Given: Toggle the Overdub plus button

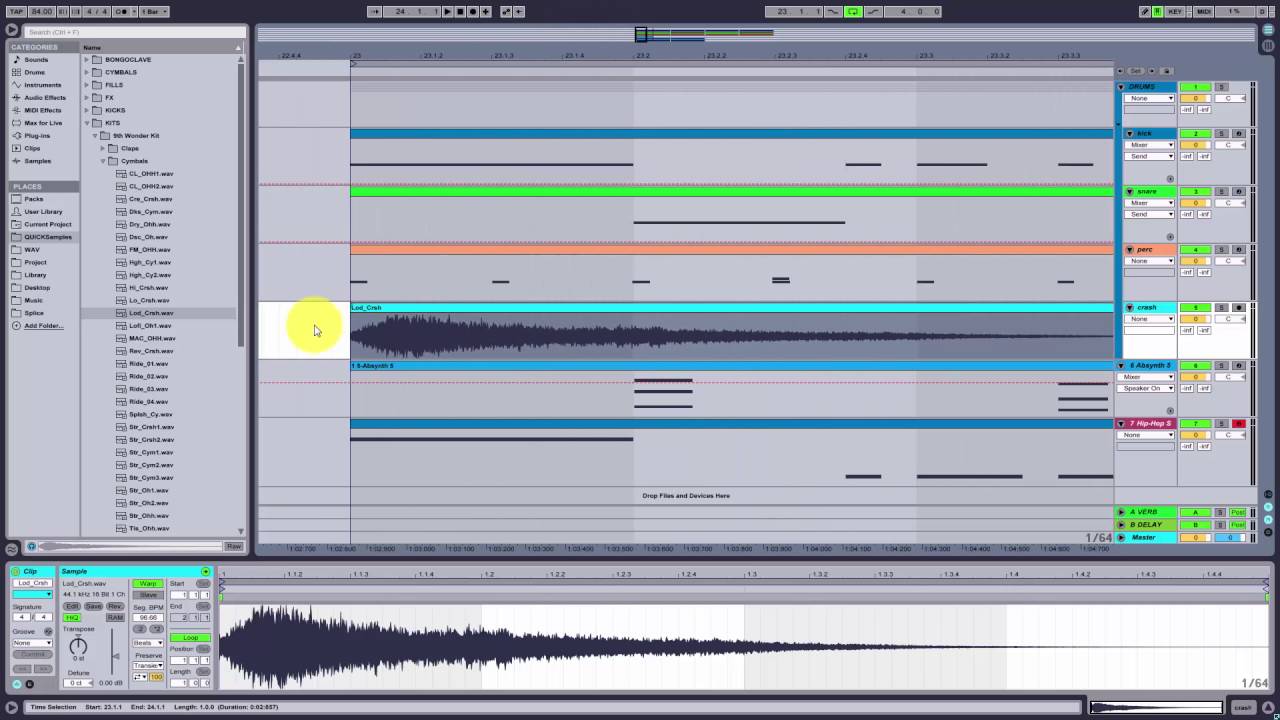Looking at the screenshot, I should pos(486,12).
